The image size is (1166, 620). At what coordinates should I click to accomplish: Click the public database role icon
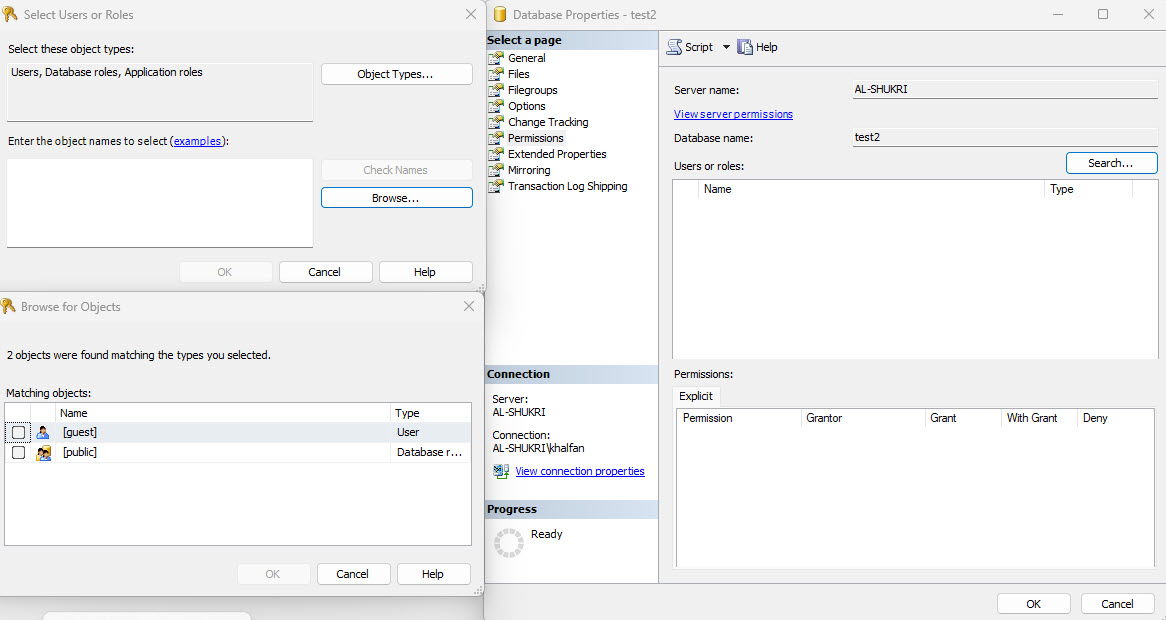[x=43, y=453]
